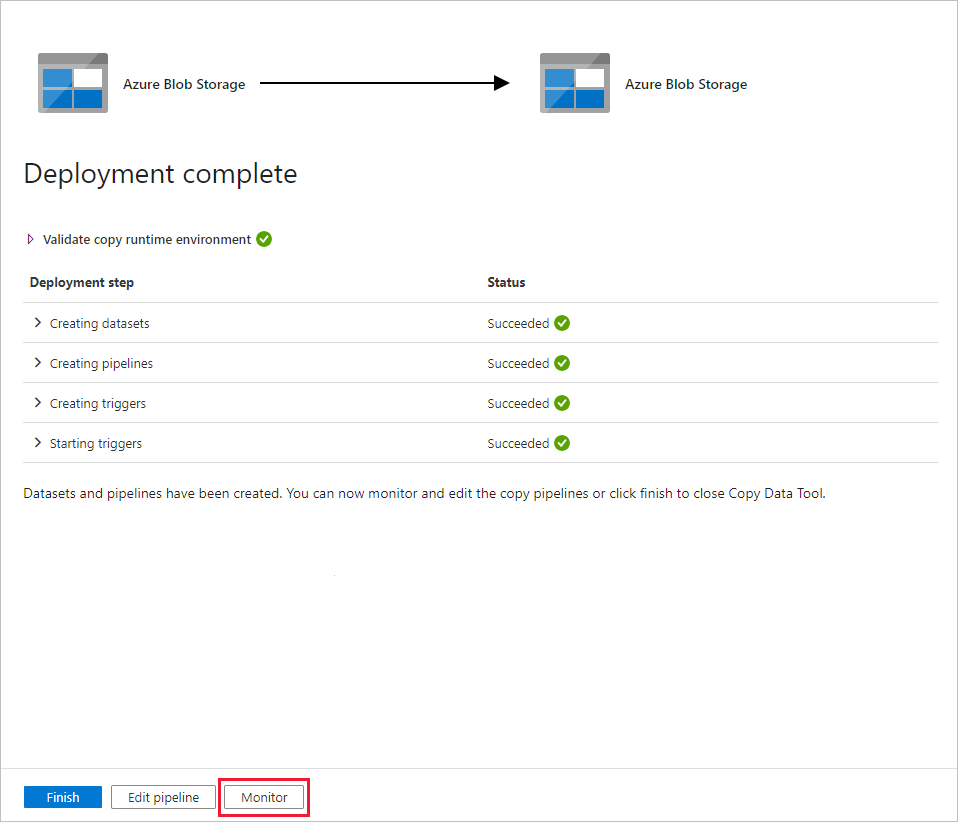
Task: Click the green check beside Validate copy runtime environment
Action: tap(263, 239)
